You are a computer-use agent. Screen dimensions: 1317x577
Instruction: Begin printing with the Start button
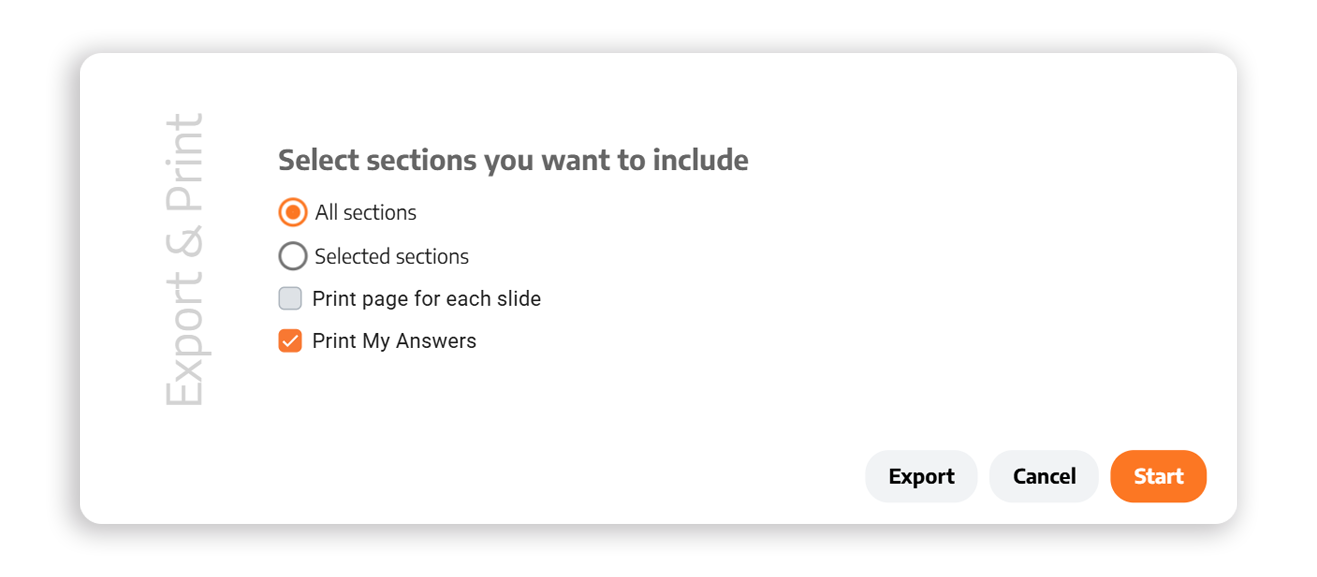[x=1158, y=476]
